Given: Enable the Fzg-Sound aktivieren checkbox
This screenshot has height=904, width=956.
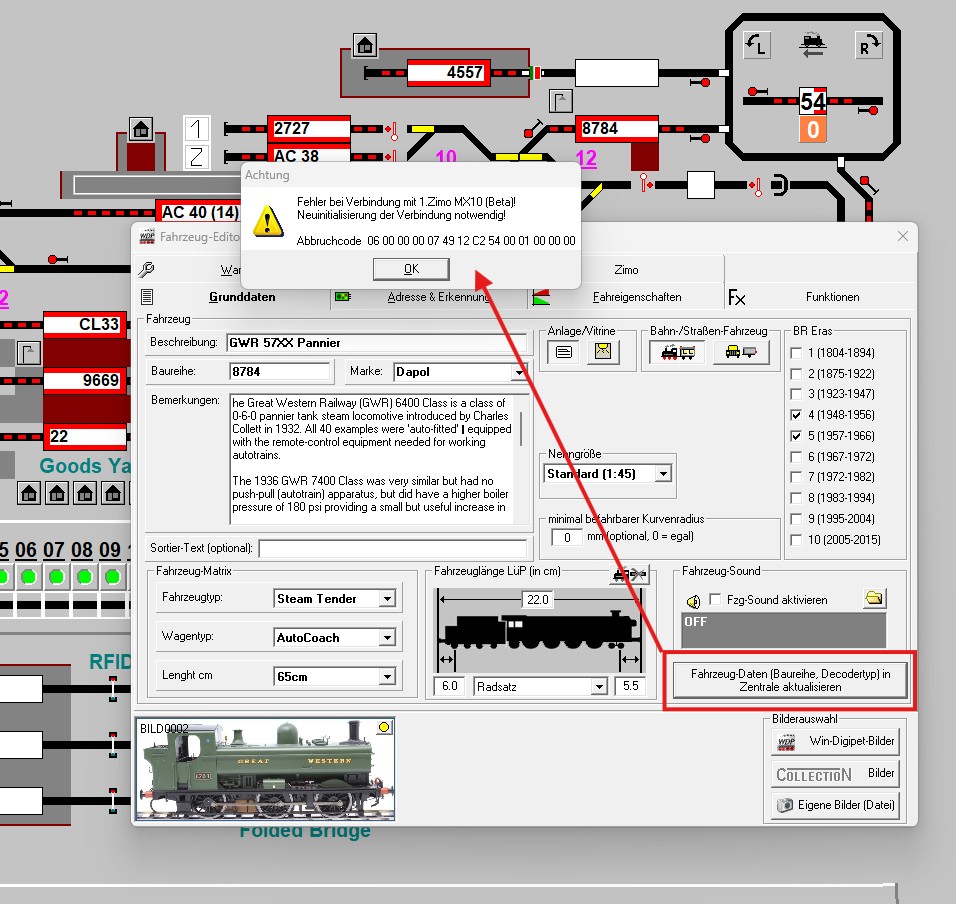Looking at the screenshot, I should click(x=715, y=600).
